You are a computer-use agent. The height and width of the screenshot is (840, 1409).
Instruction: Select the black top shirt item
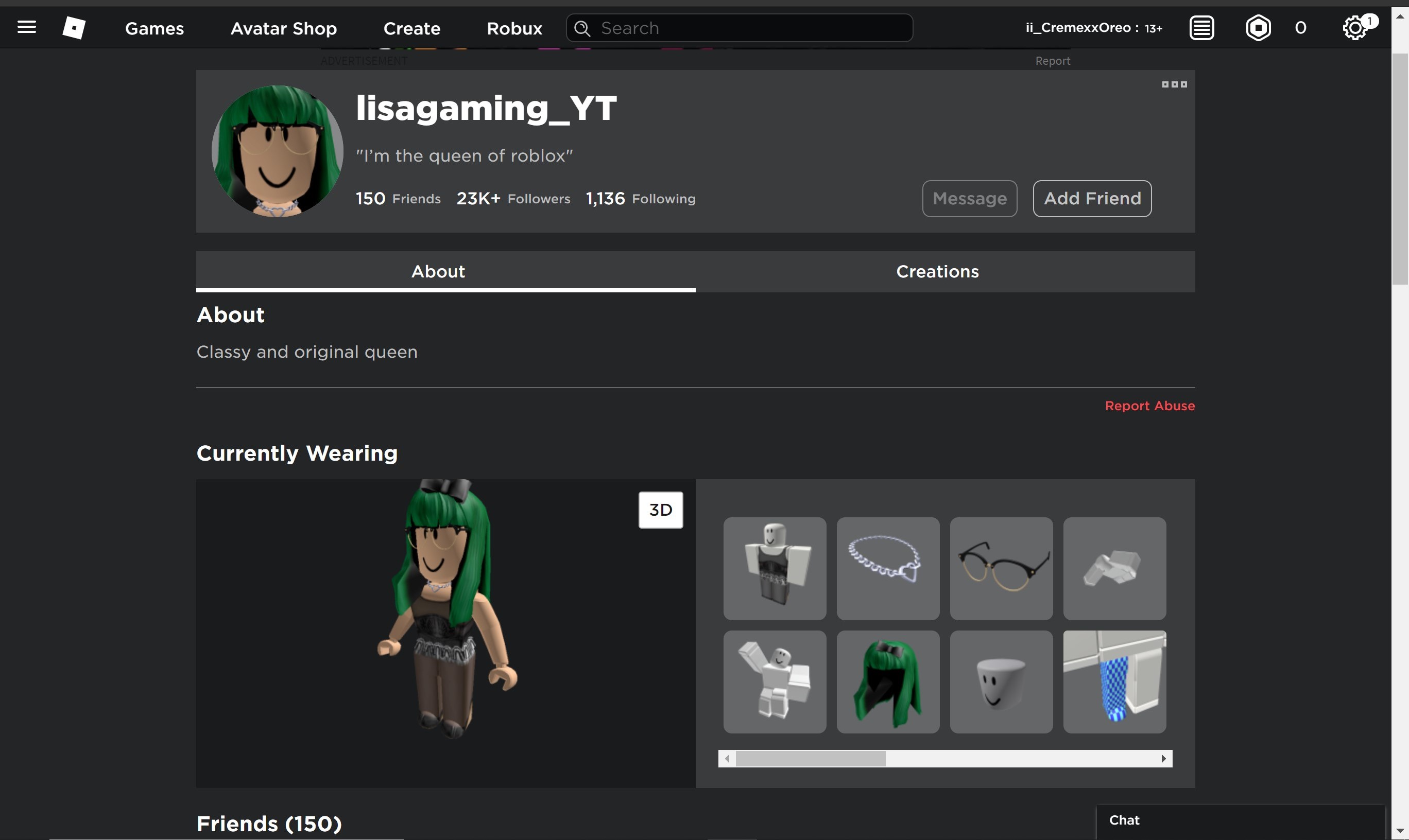point(774,568)
